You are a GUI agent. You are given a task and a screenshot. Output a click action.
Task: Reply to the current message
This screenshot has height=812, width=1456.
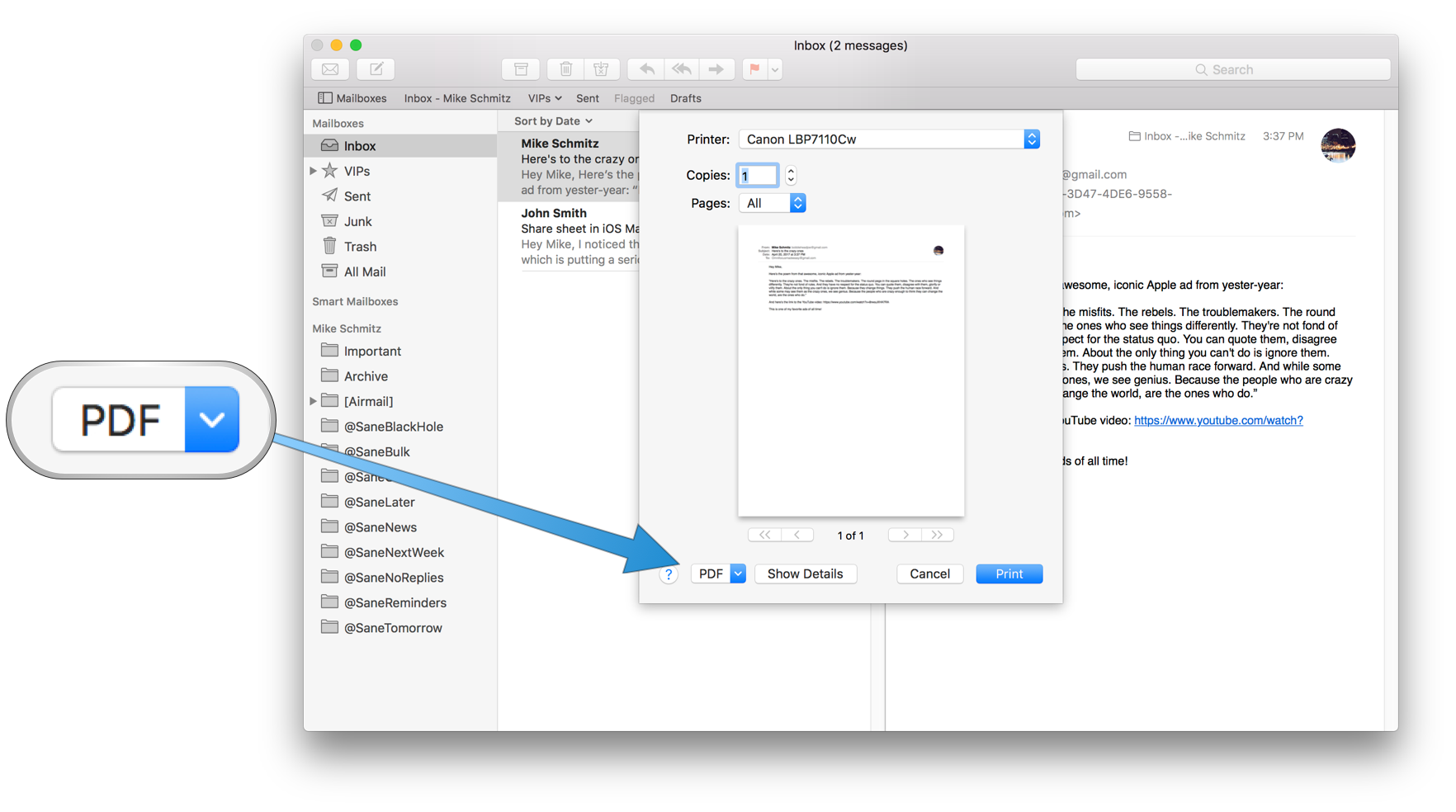click(645, 68)
